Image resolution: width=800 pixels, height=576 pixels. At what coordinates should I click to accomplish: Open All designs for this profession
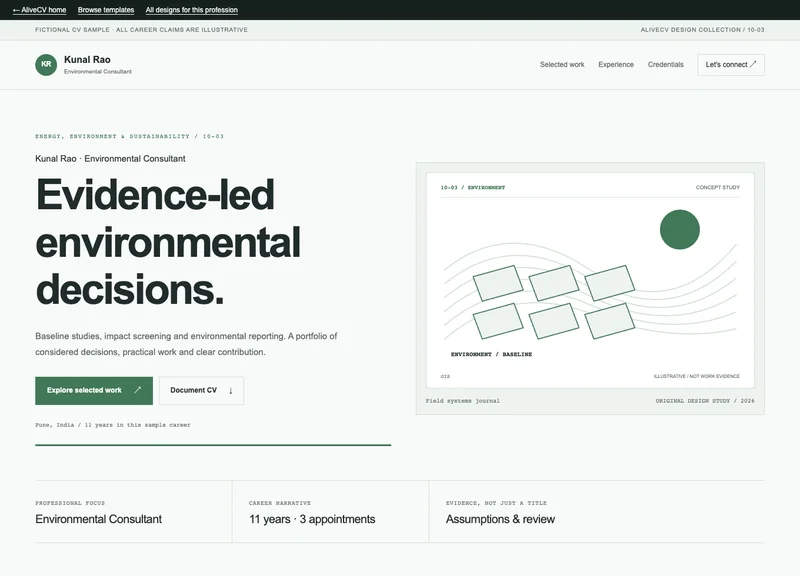coord(191,10)
